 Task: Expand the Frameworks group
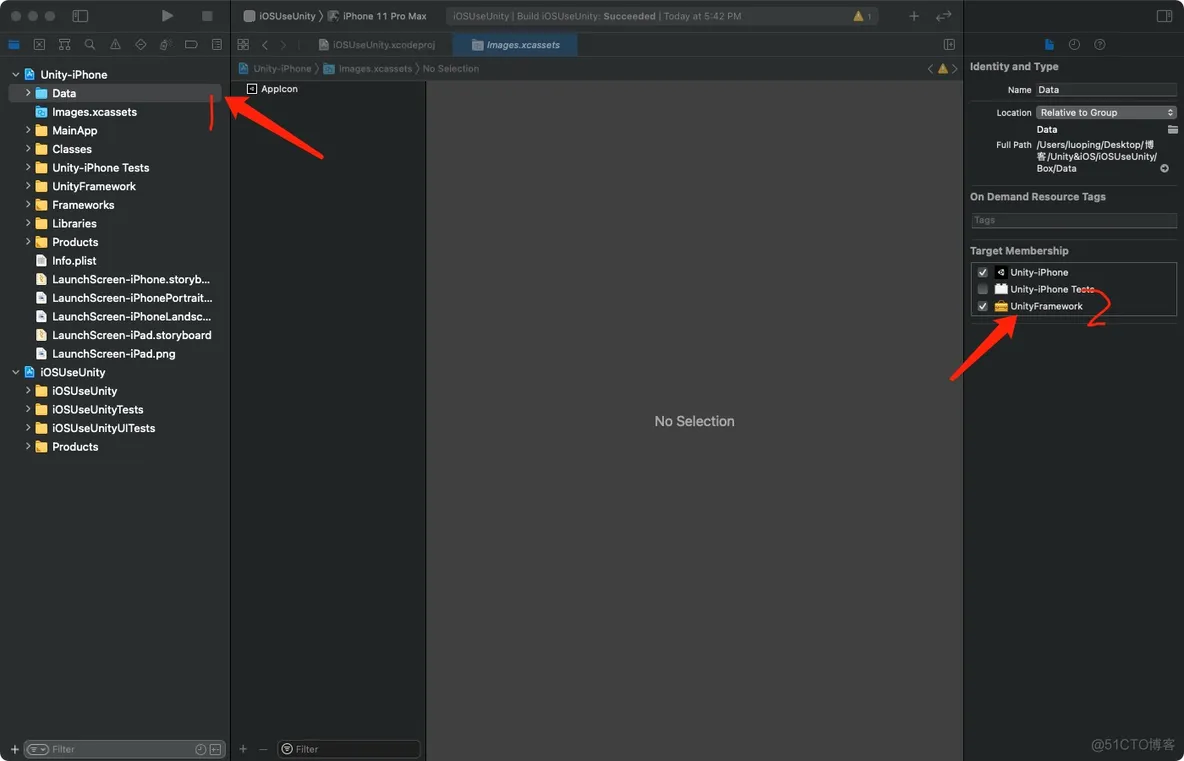[x=28, y=205]
